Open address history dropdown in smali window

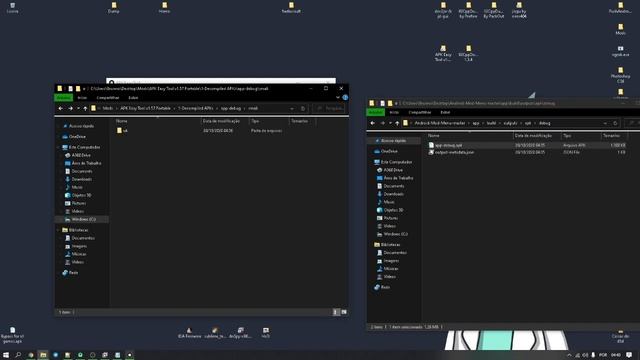tap(292, 109)
